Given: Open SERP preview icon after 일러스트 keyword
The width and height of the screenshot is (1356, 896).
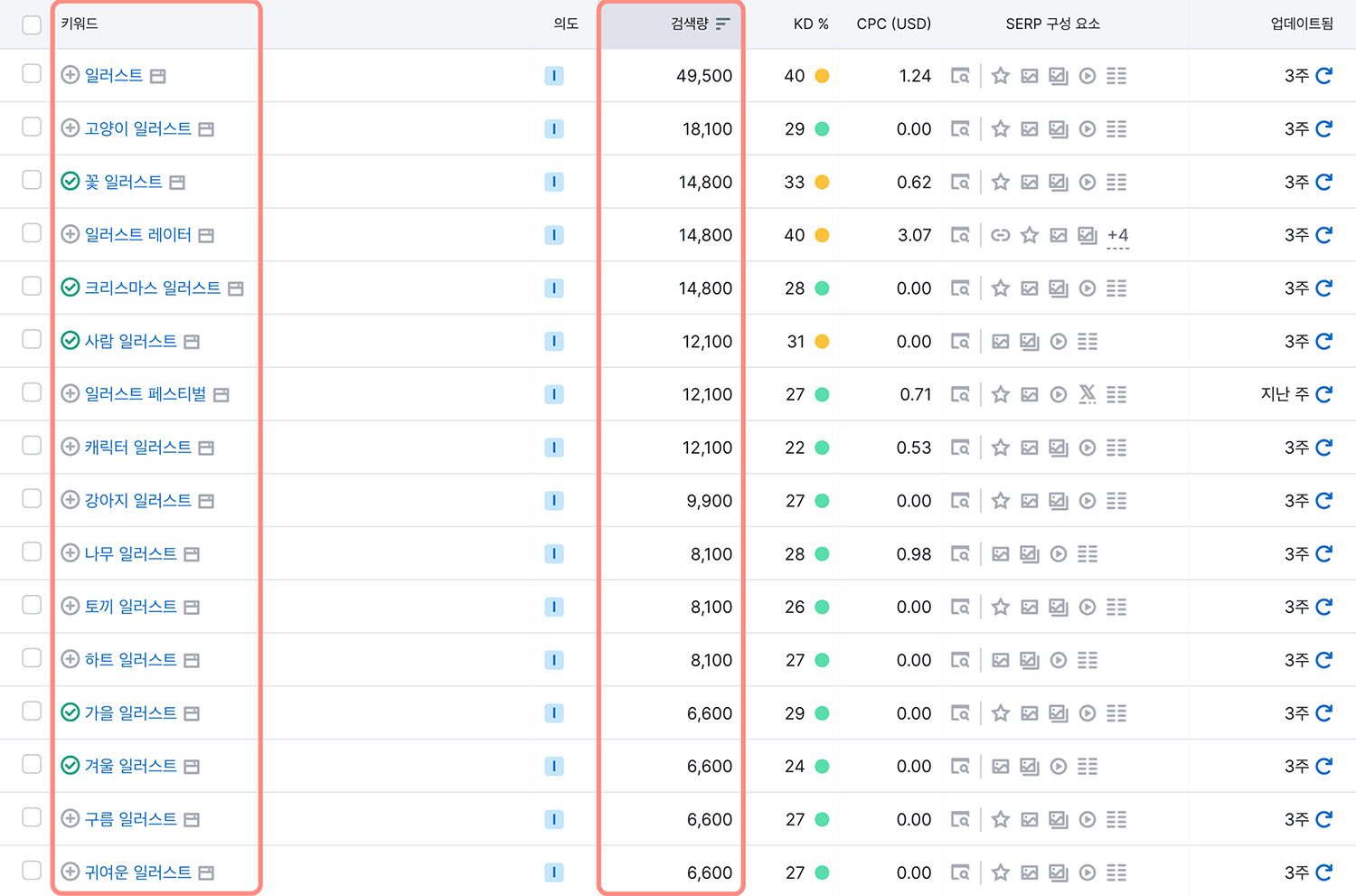Looking at the screenshot, I should pos(157,77).
